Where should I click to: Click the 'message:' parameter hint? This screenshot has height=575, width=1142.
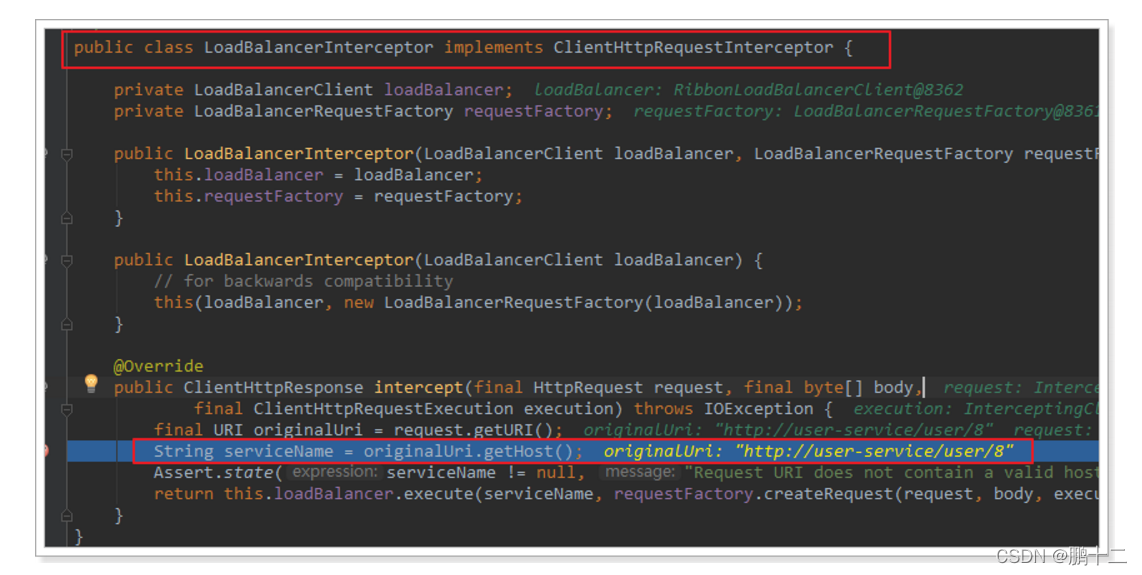(639, 472)
